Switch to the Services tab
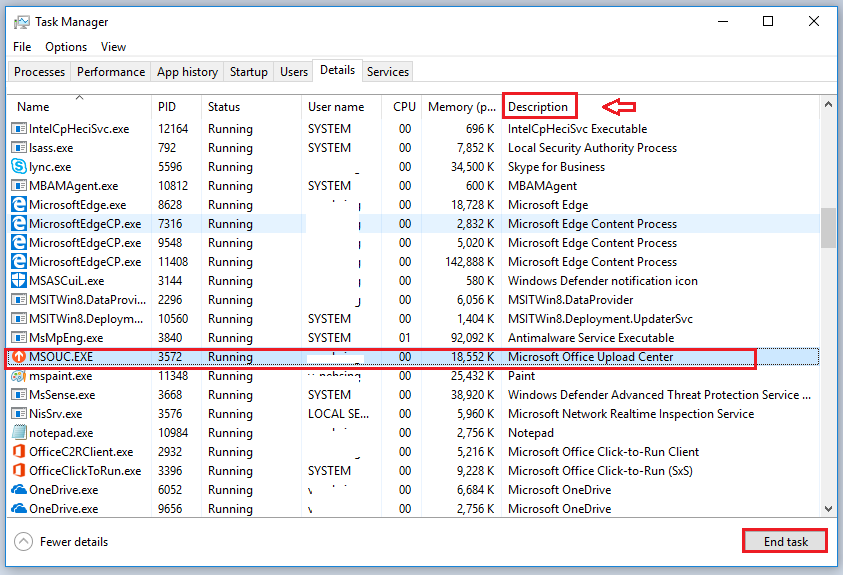Screen dimensions: 843x575 (x=388, y=72)
